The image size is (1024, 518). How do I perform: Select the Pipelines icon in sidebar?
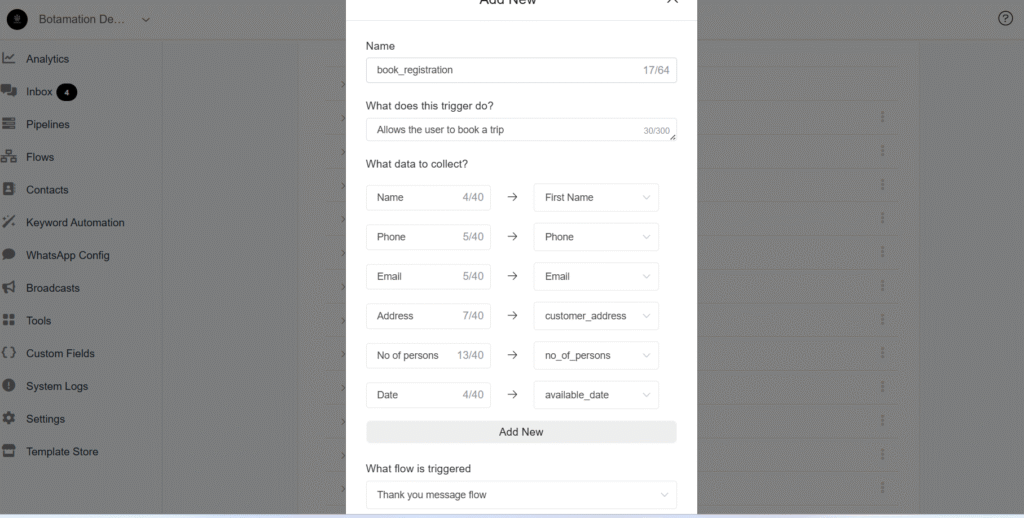[x=8, y=123]
